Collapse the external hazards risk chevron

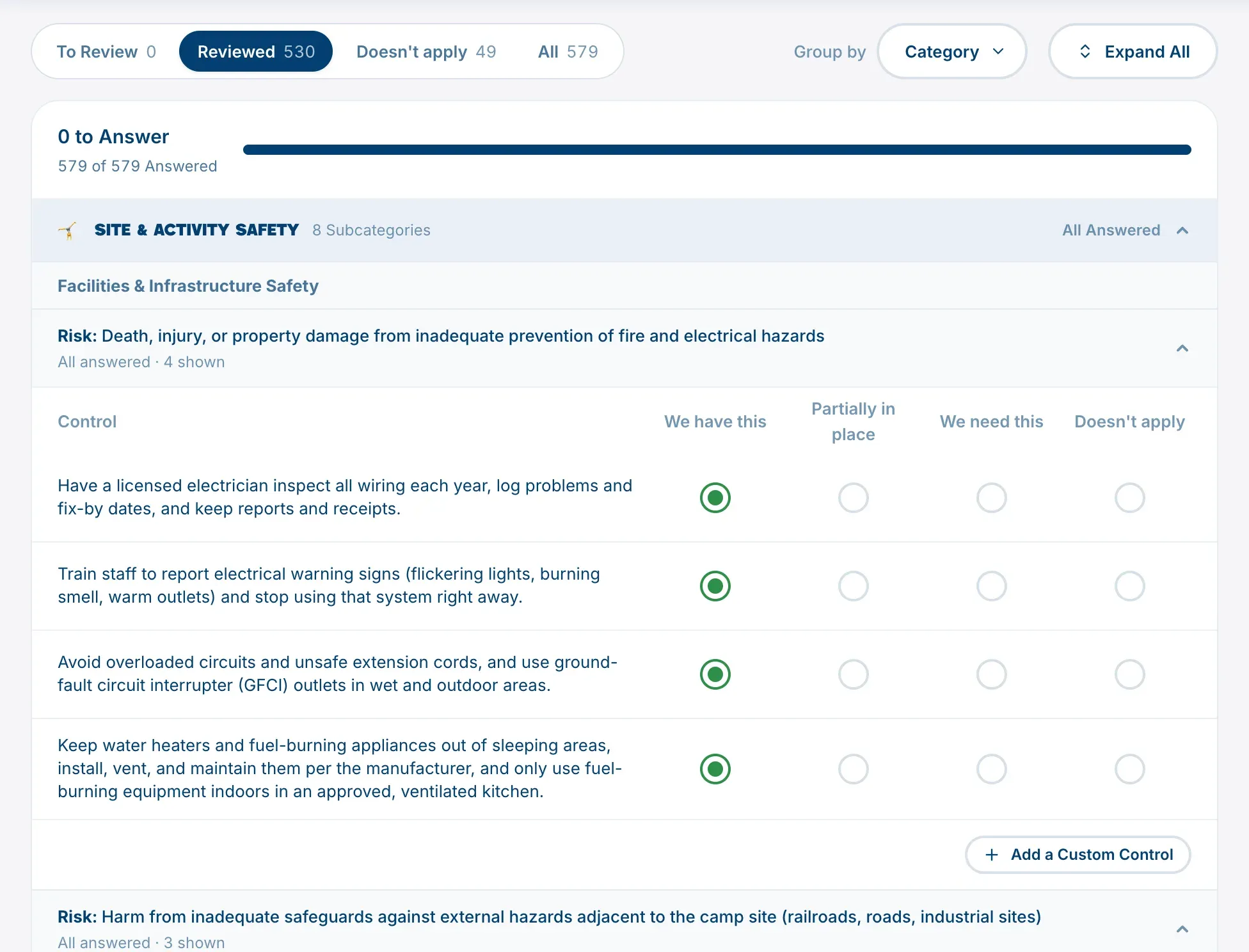coord(1182,929)
